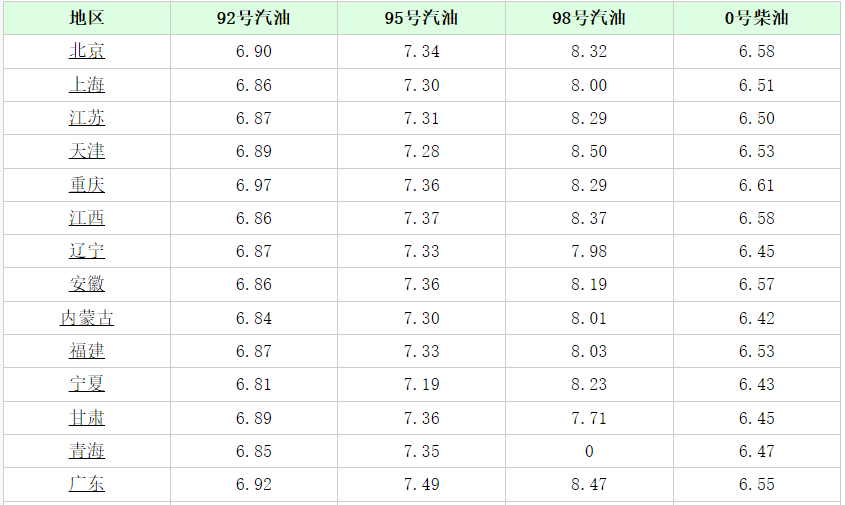Open the 内蒙古 region link
845x505 pixels.
87,318
